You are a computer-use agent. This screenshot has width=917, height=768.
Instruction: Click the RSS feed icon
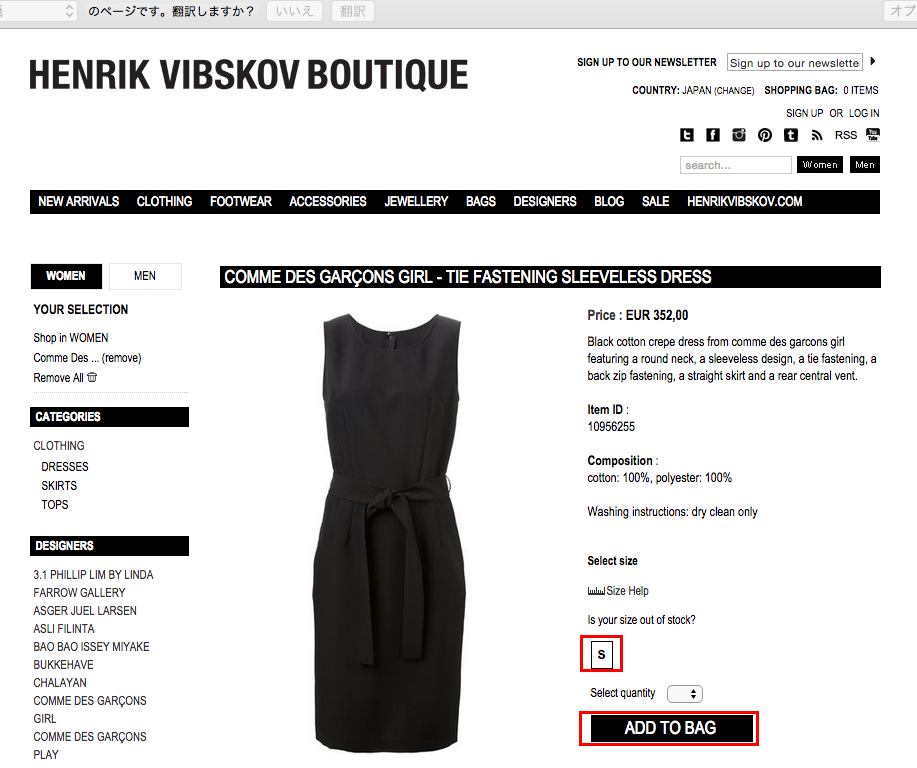pyautogui.click(x=817, y=136)
